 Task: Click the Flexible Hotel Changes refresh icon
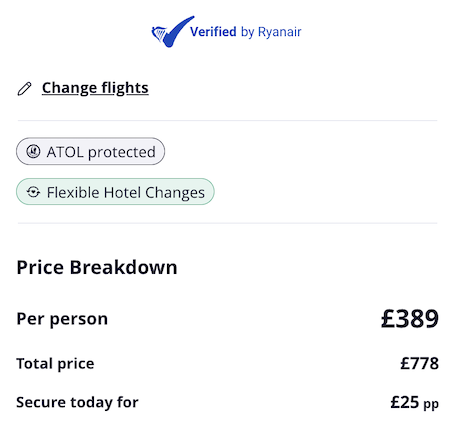(33, 192)
